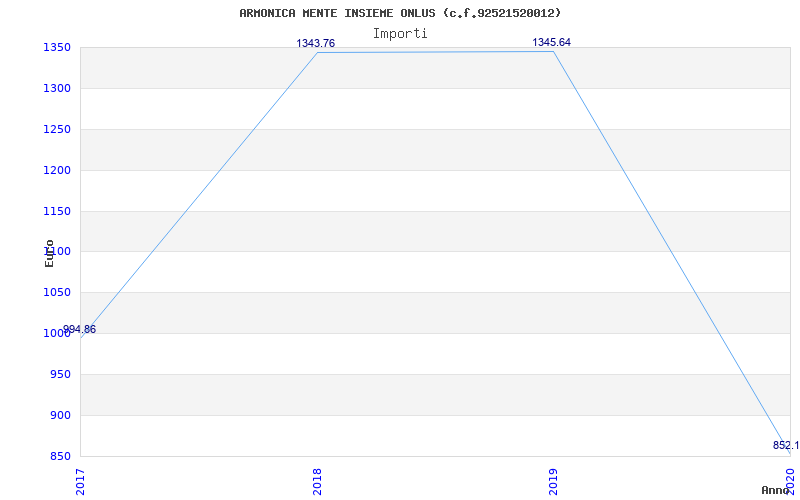Viewport: 800px width, 500px height.
Task: Click x-axis year 2017
Action: point(80,482)
